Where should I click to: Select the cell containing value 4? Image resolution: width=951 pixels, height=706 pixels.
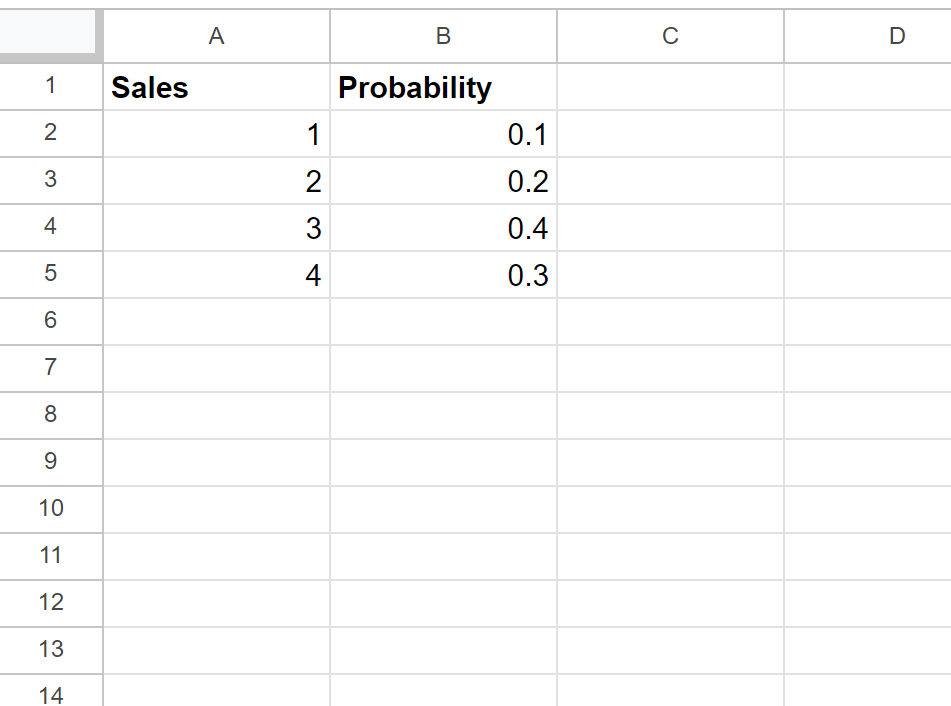[x=216, y=274]
